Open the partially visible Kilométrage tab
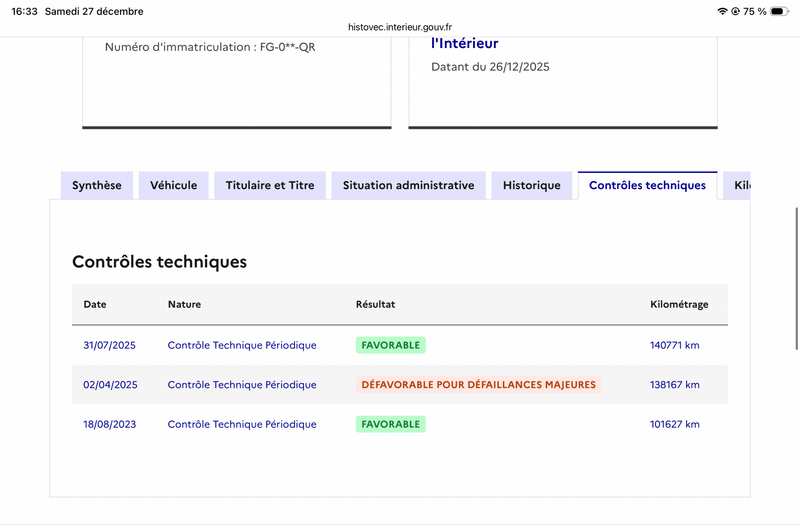The image size is (800, 525). [x=738, y=185]
